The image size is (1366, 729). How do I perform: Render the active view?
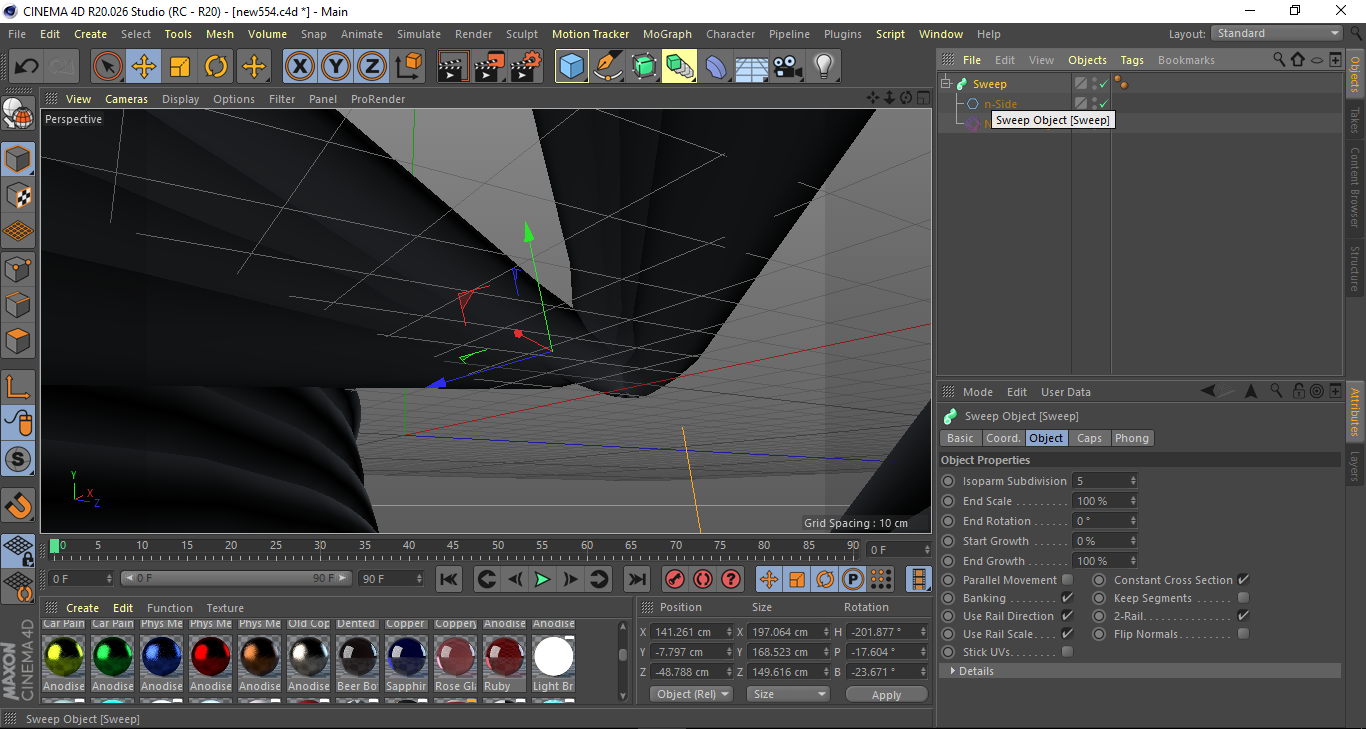(x=453, y=67)
